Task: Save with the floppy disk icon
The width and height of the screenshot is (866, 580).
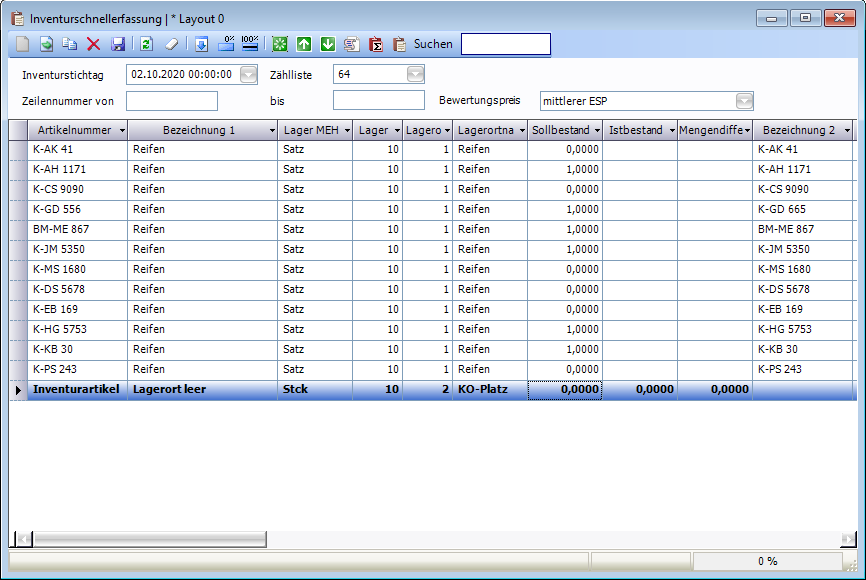Action: pyautogui.click(x=118, y=44)
